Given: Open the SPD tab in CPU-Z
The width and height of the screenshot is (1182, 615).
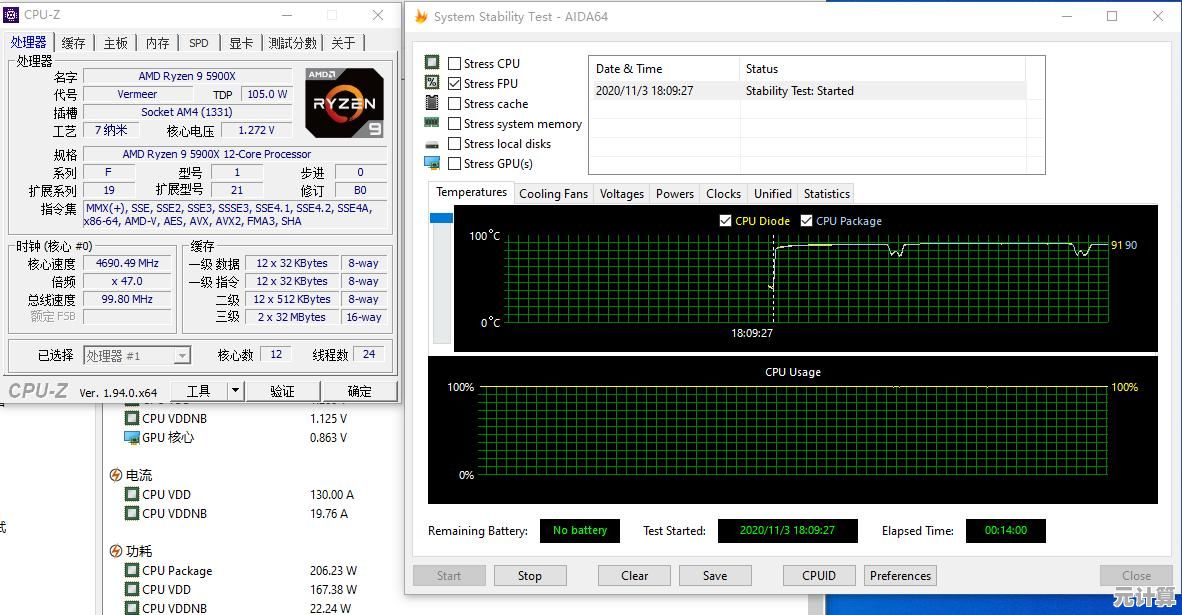Looking at the screenshot, I should click(x=198, y=43).
